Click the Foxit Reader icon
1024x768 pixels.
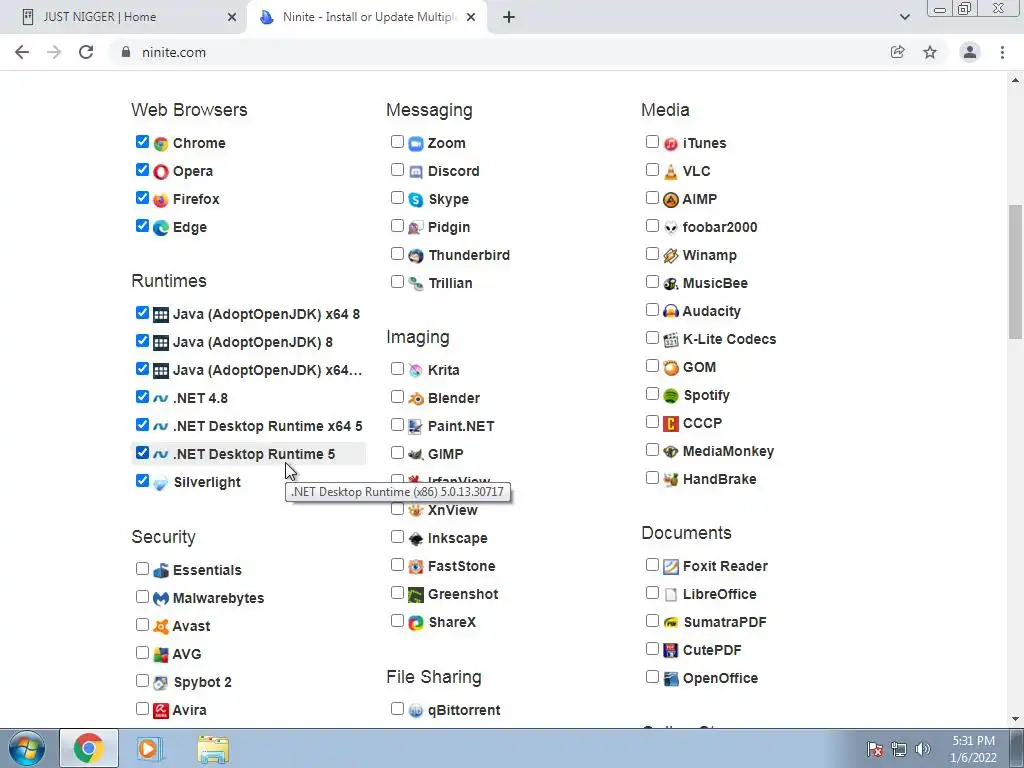pyautogui.click(x=671, y=566)
